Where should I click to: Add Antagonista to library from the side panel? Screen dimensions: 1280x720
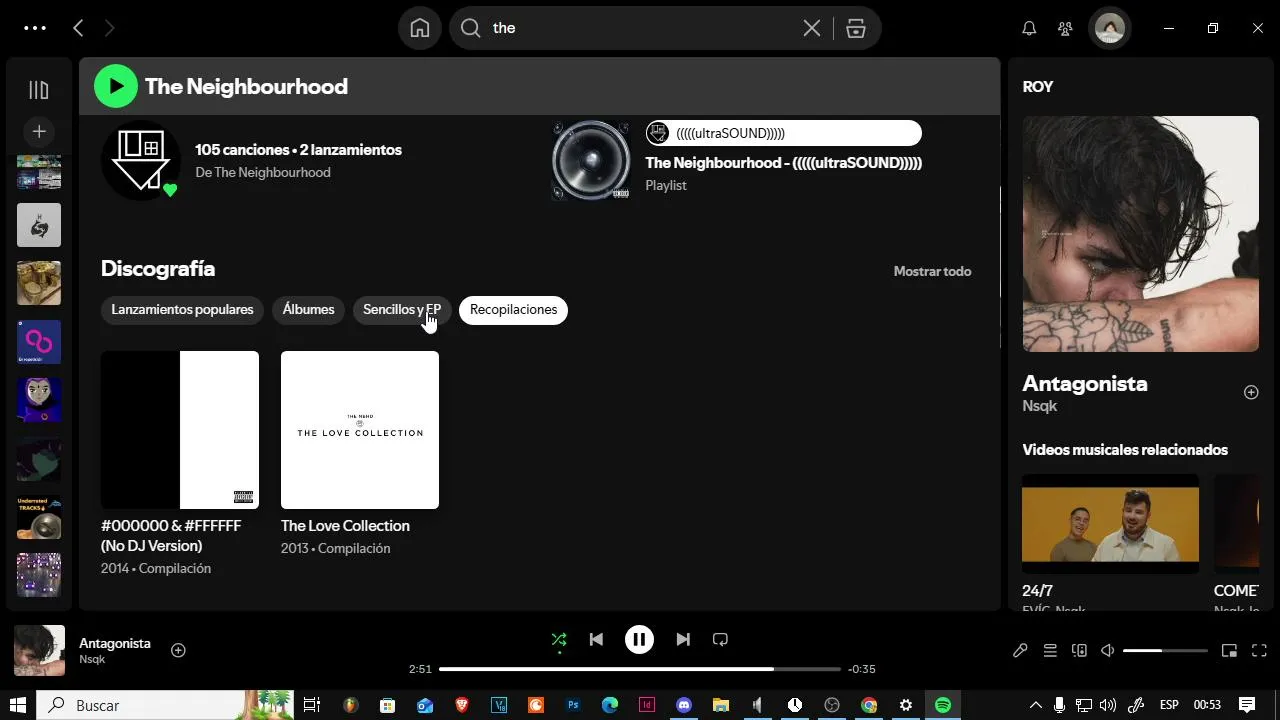coord(1251,392)
